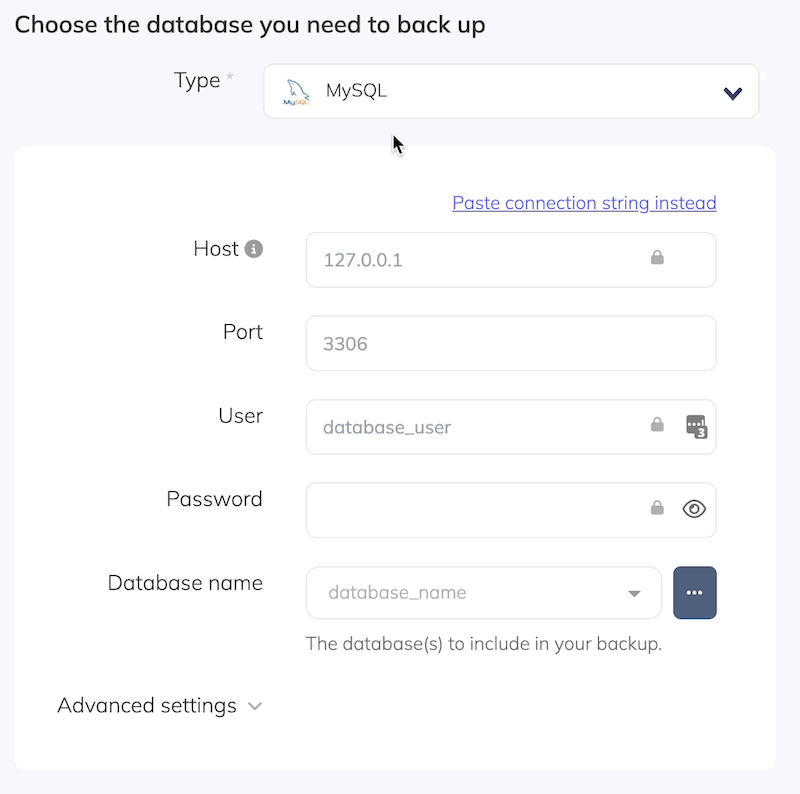The height and width of the screenshot is (794, 800).
Task: Click the lock icon in Host field
Action: tap(657, 258)
